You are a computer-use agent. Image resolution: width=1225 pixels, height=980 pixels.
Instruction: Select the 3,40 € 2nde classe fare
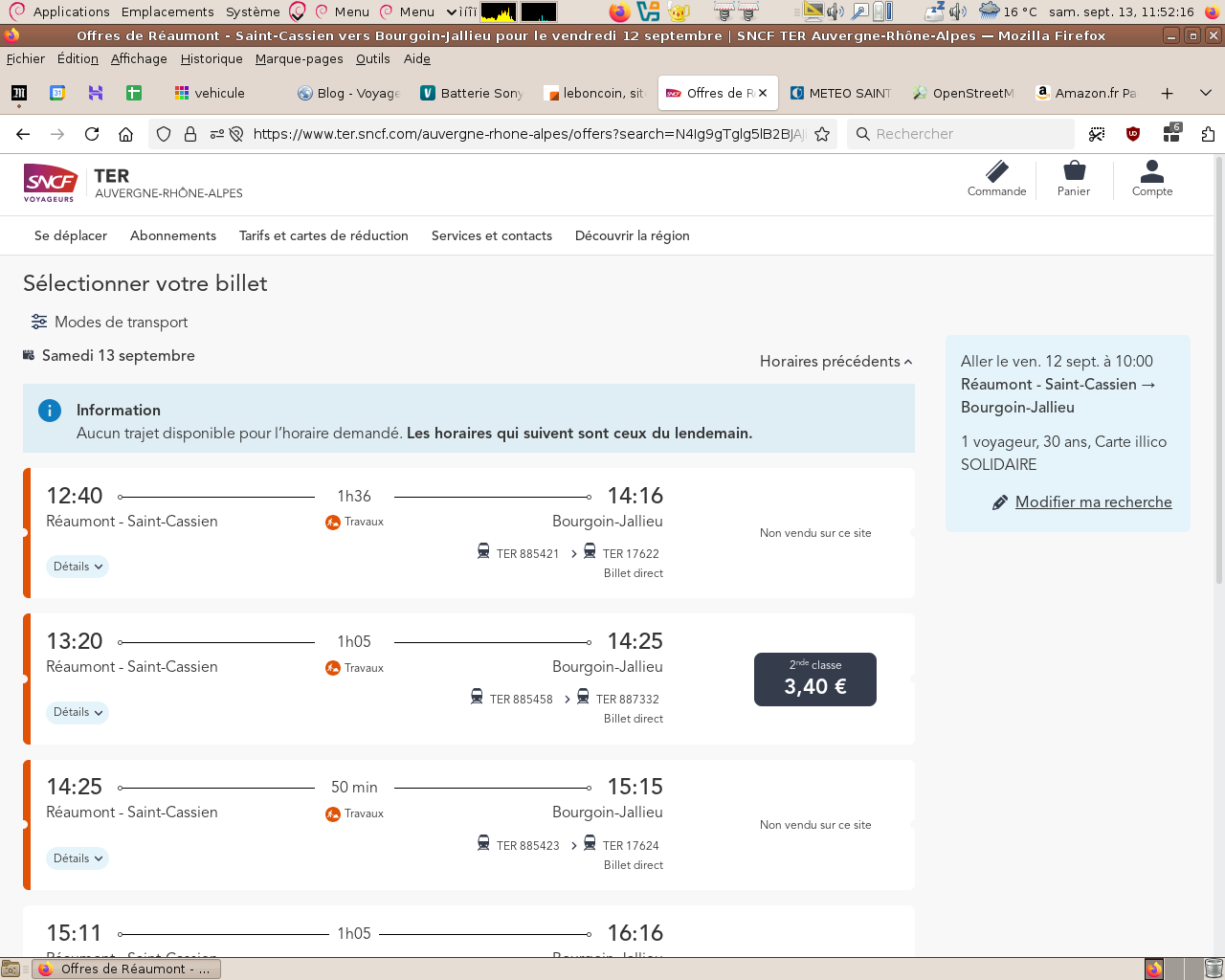814,679
